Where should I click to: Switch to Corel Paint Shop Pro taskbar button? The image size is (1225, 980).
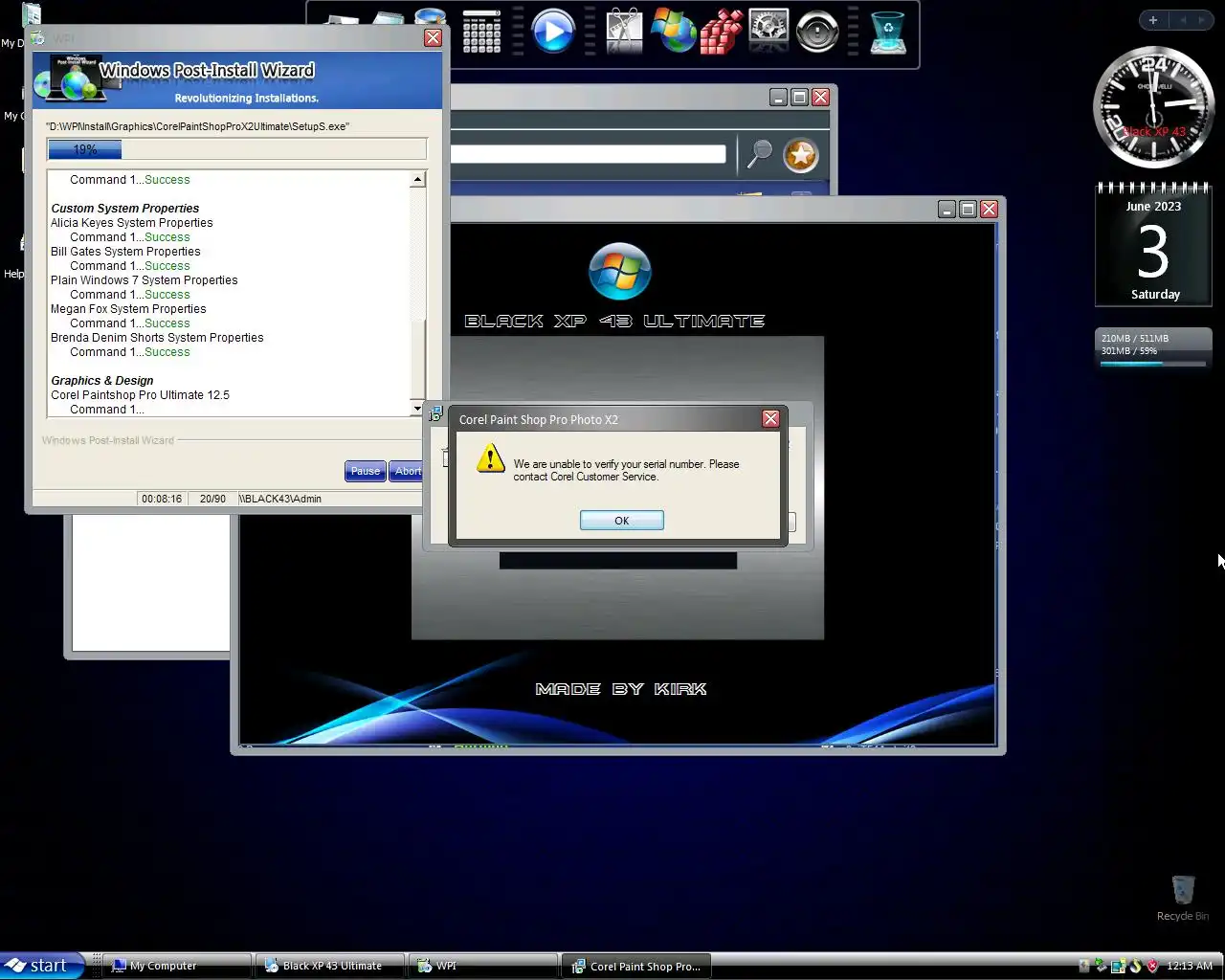pyautogui.click(x=637, y=966)
